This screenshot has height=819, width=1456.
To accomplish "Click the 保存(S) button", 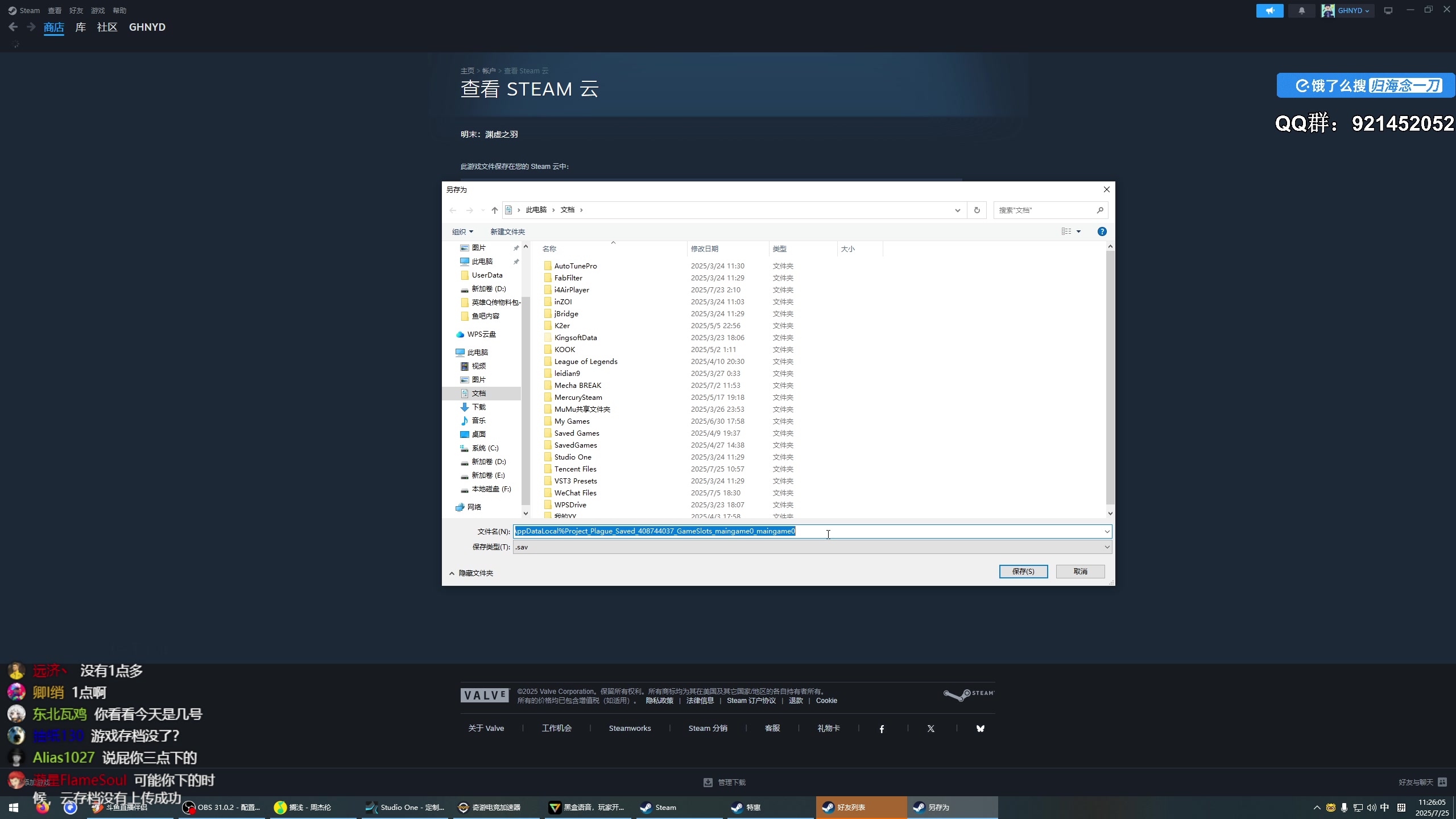I will [1023, 572].
